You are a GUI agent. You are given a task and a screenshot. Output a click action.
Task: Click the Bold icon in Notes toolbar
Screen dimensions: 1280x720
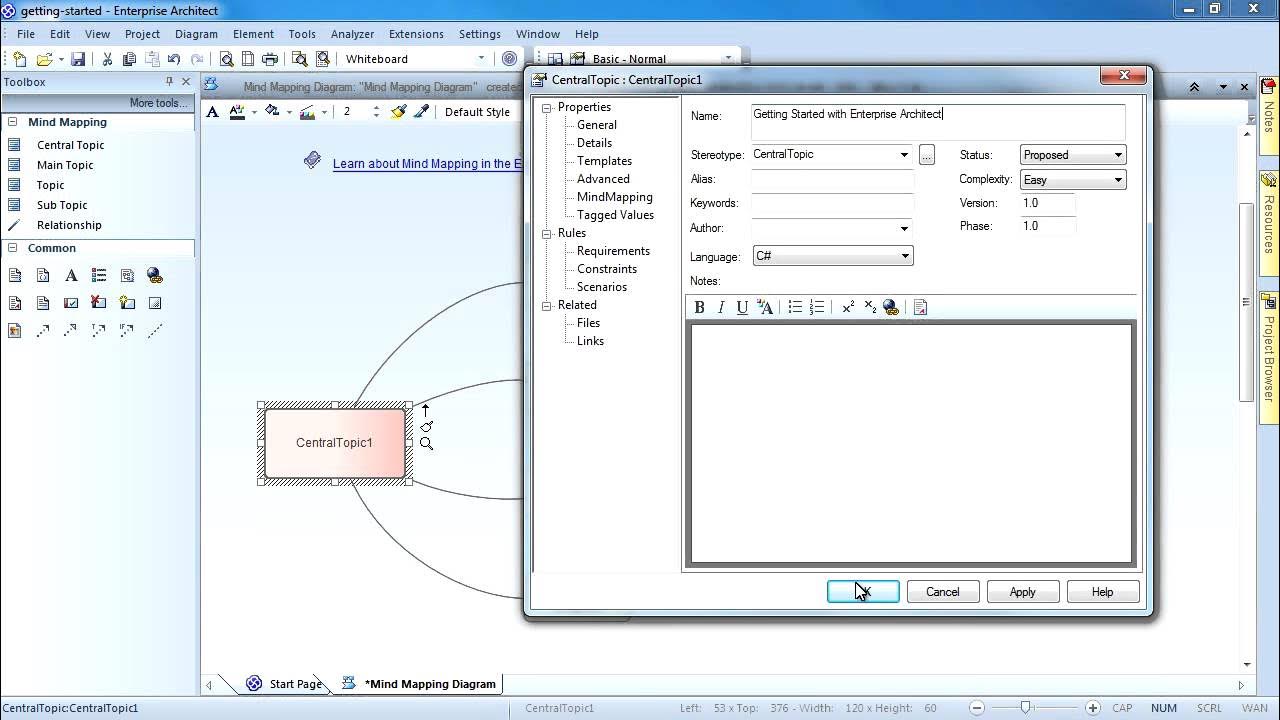[x=699, y=307]
